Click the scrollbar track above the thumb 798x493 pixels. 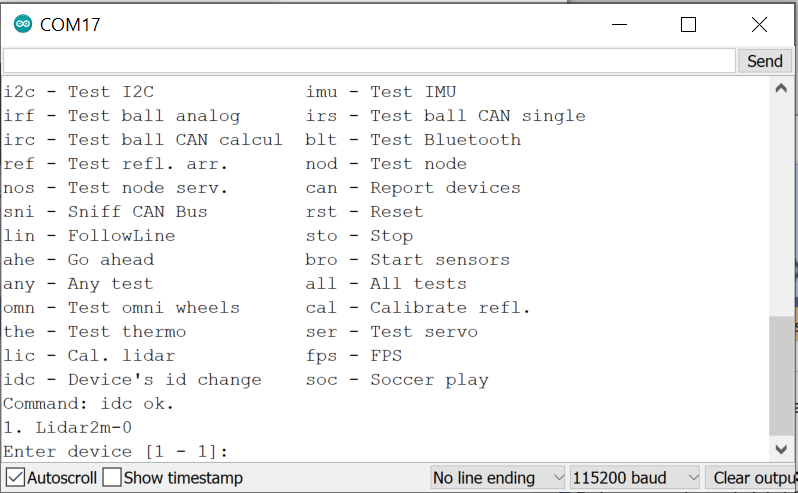[782, 200]
